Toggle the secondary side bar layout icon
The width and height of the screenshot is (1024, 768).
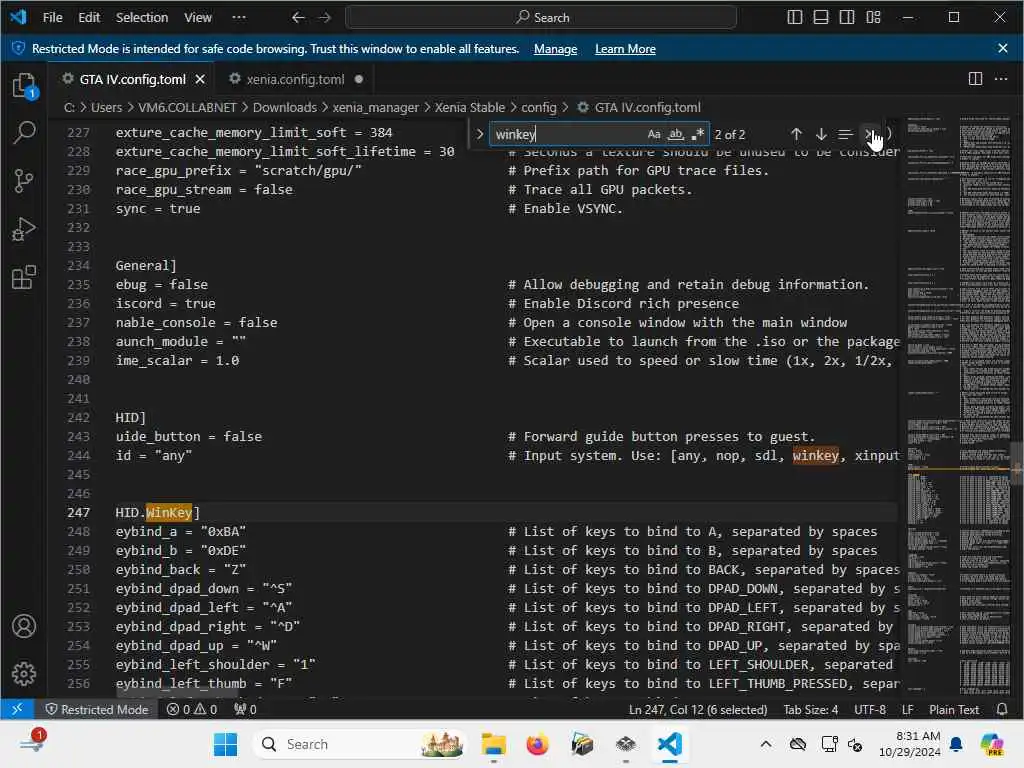[x=847, y=18]
